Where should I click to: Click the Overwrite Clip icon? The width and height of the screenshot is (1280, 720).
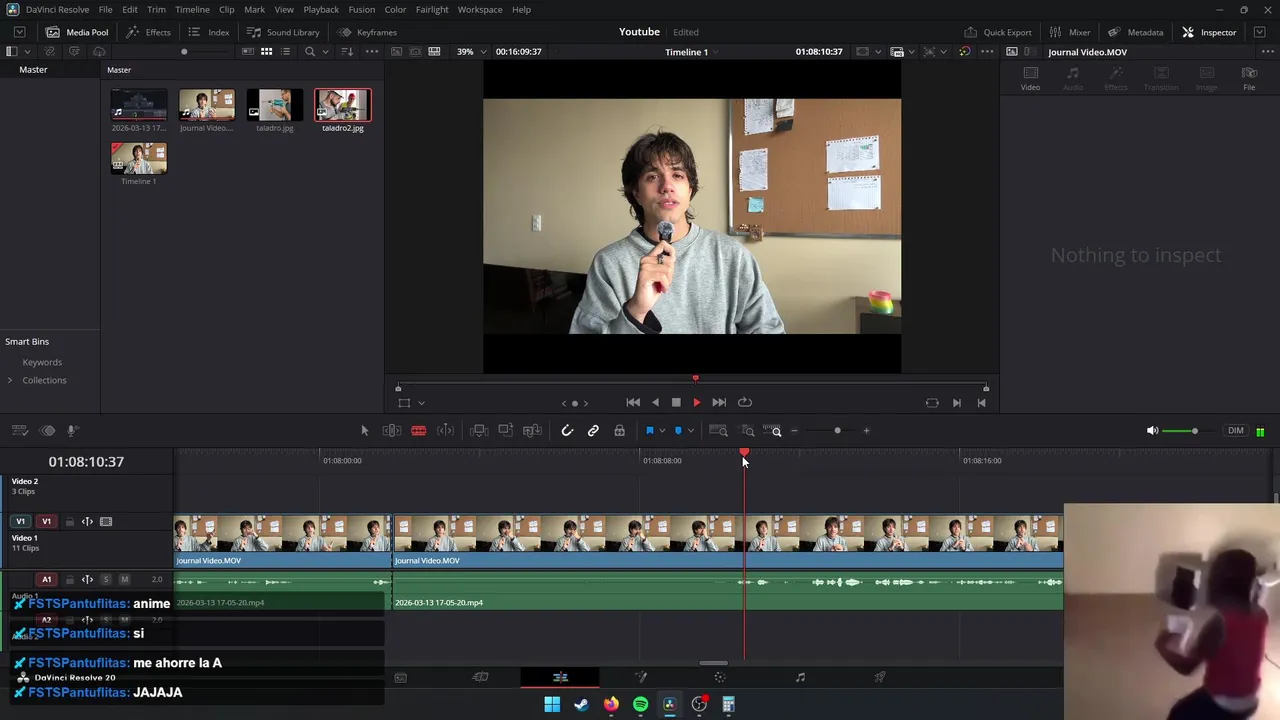[x=506, y=431]
